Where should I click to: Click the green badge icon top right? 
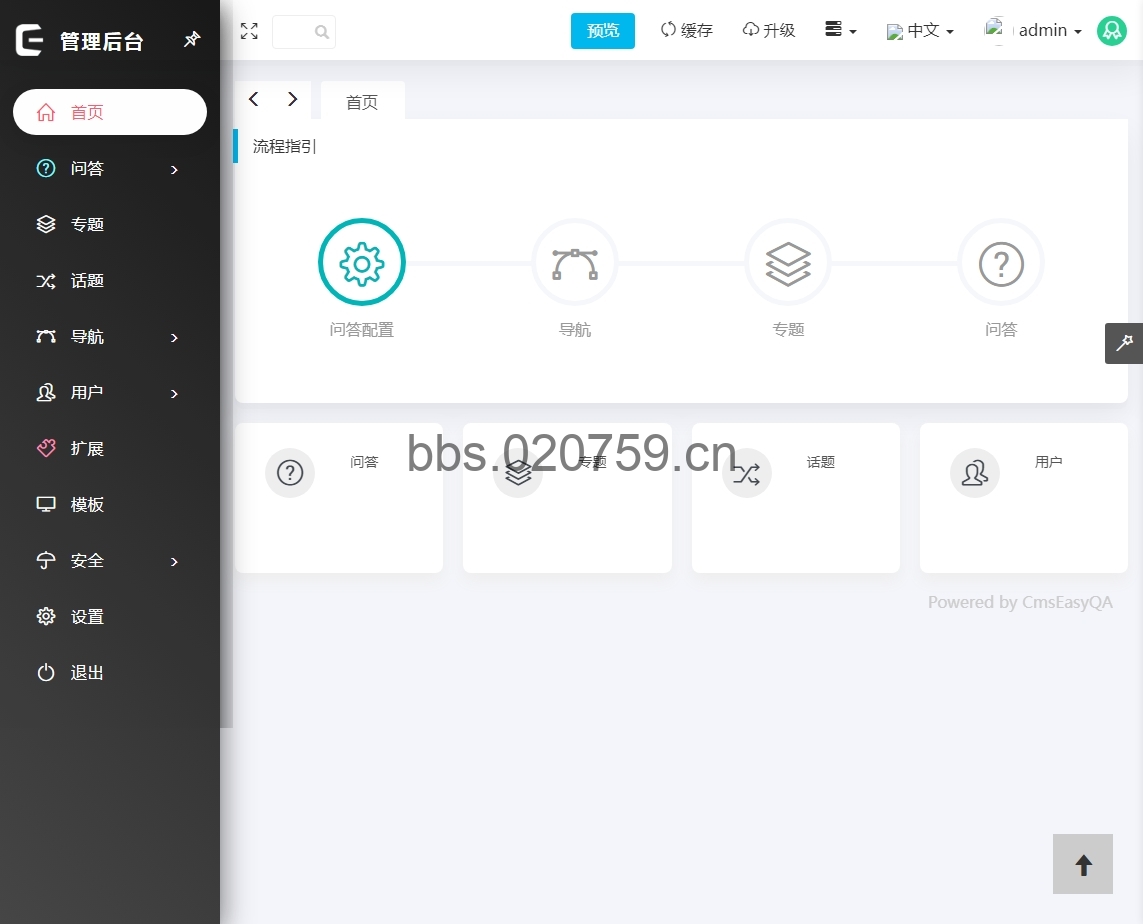[x=1111, y=31]
